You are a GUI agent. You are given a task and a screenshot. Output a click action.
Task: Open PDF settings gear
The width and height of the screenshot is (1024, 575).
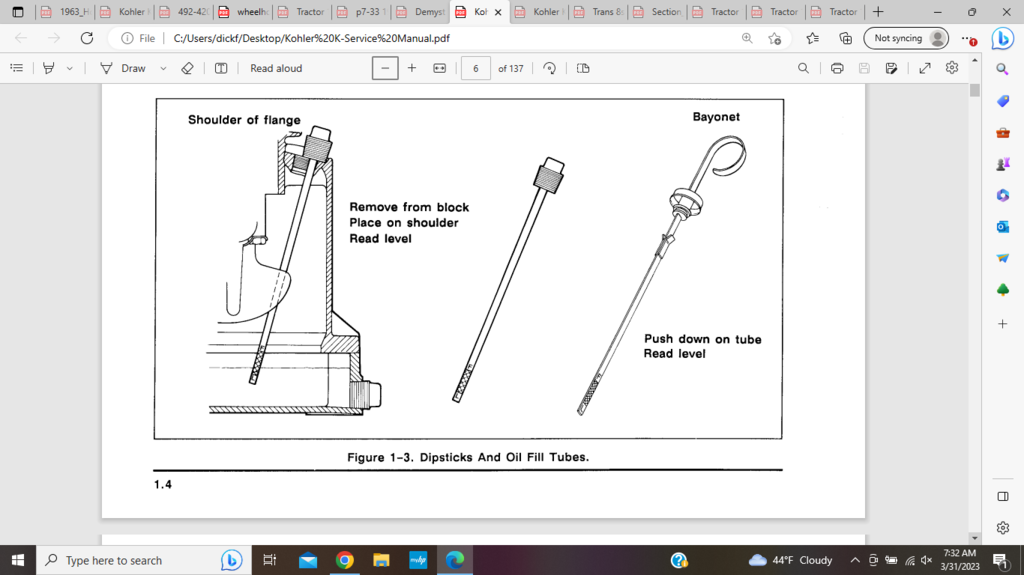[952, 68]
